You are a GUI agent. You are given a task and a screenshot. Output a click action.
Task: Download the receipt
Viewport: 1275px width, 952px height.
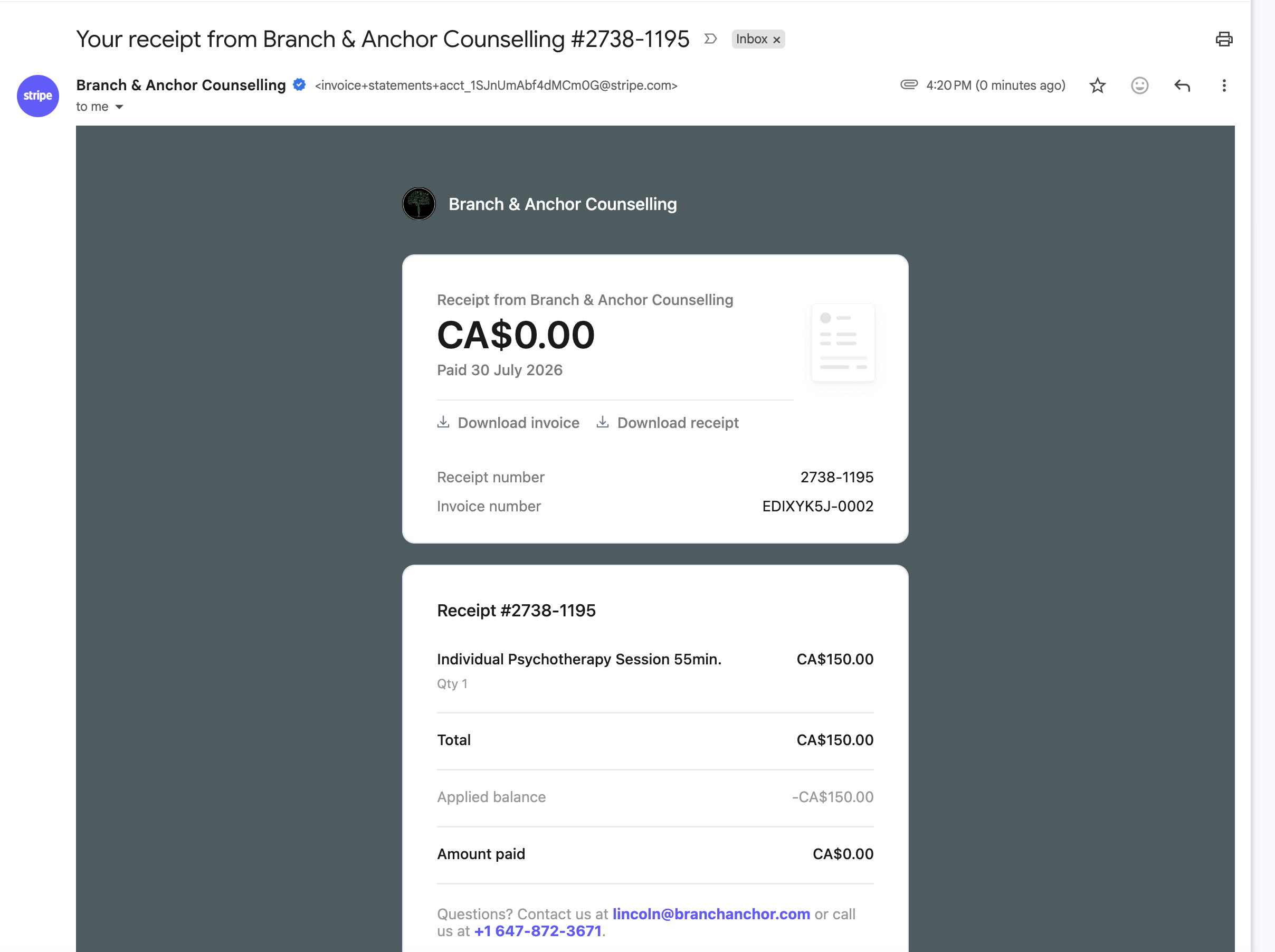(667, 422)
